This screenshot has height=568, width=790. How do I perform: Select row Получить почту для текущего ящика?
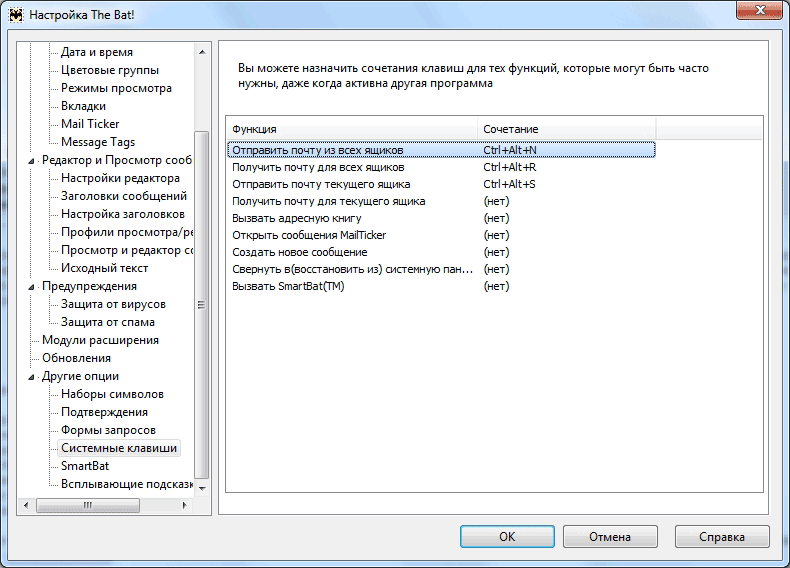tap(441, 201)
